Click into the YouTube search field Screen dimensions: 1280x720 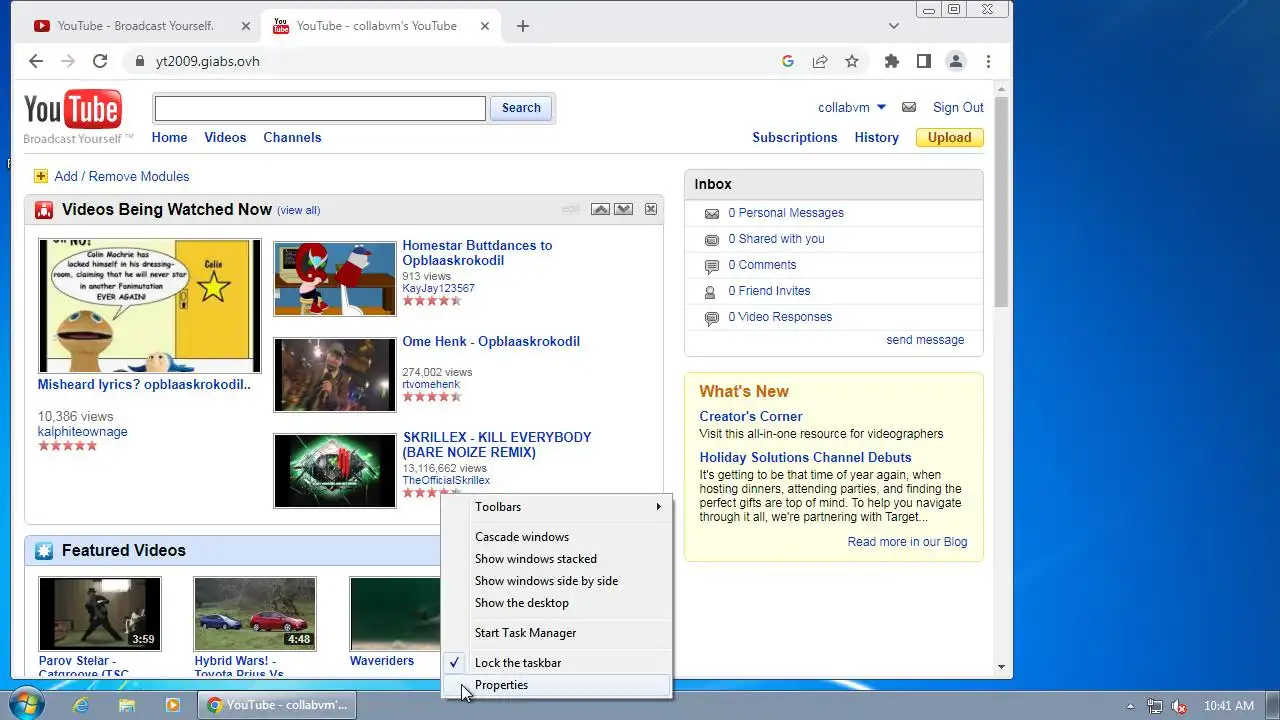320,108
